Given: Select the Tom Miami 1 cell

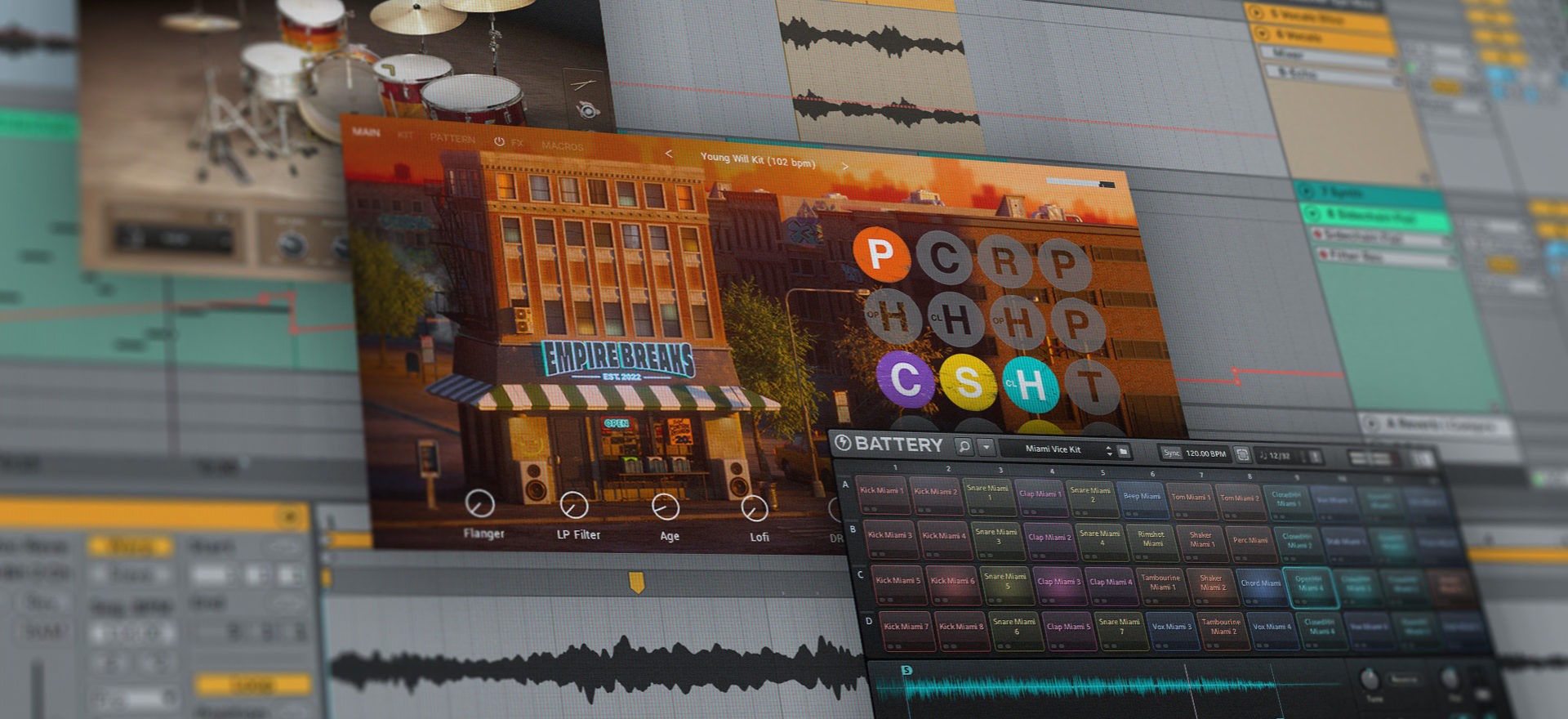Looking at the screenshot, I should (x=1192, y=501).
